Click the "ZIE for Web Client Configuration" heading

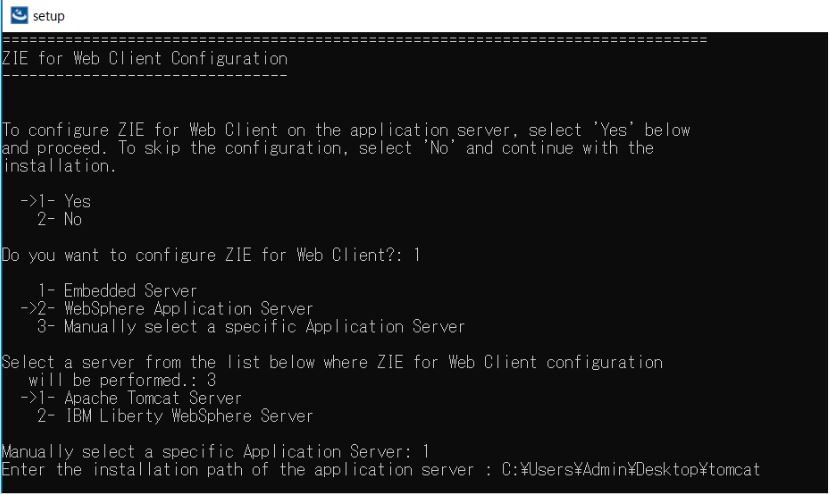[145, 58]
